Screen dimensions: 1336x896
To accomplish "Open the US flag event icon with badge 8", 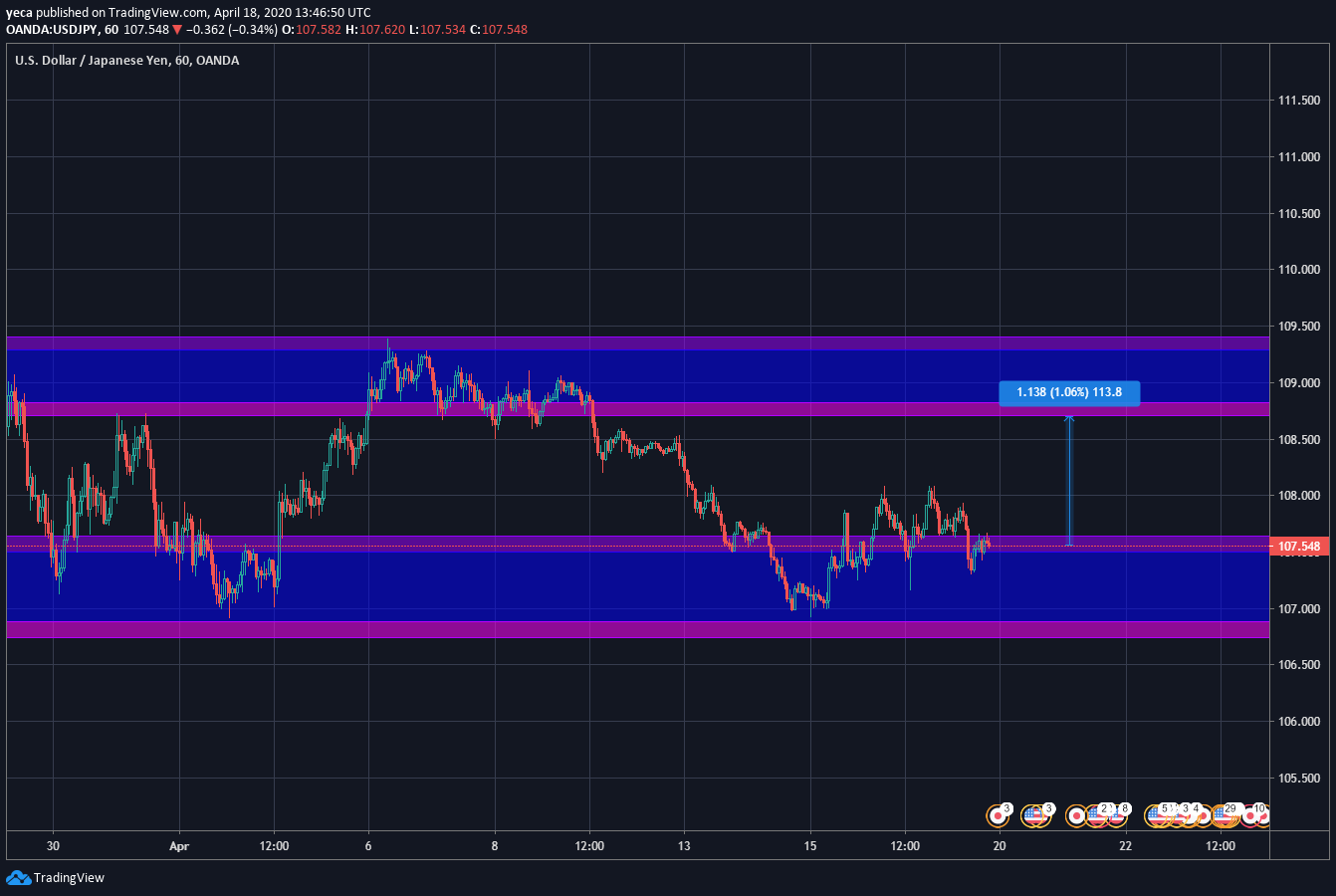I will click(1117, 816).
